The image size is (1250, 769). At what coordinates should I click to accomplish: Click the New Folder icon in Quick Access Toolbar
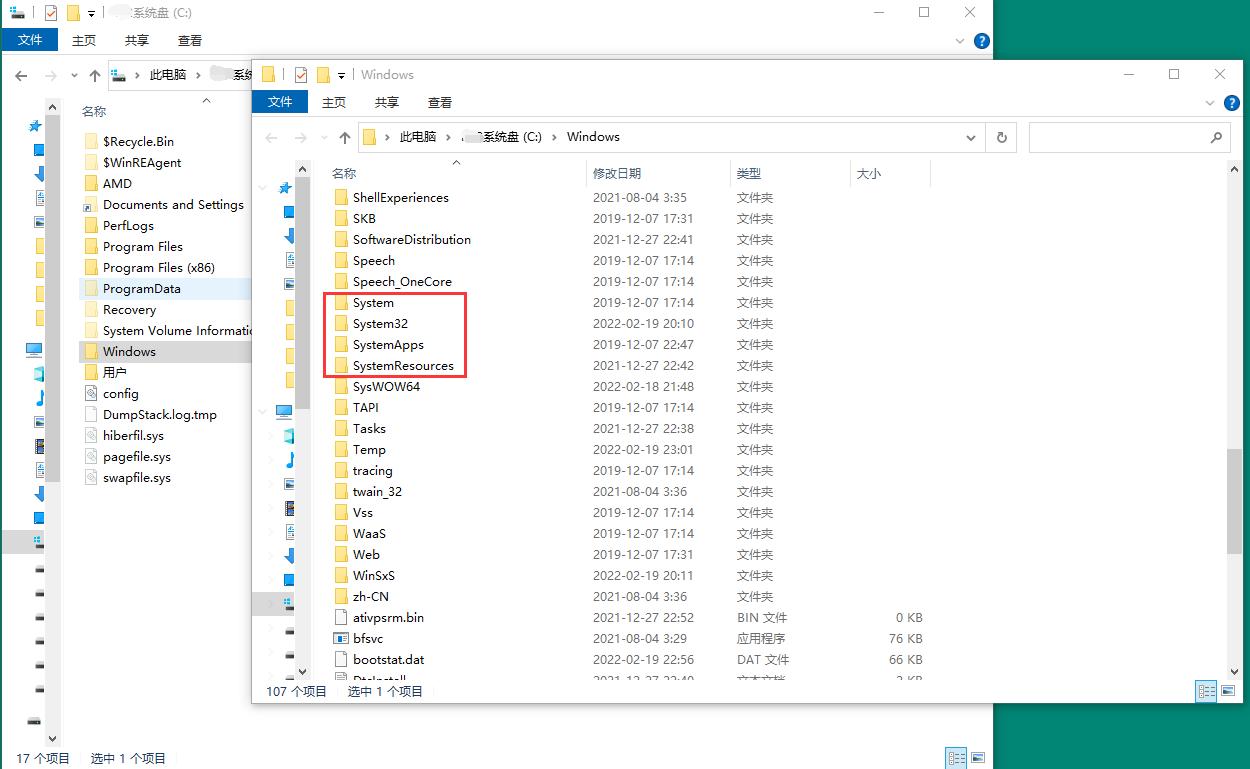pos(324,74)
